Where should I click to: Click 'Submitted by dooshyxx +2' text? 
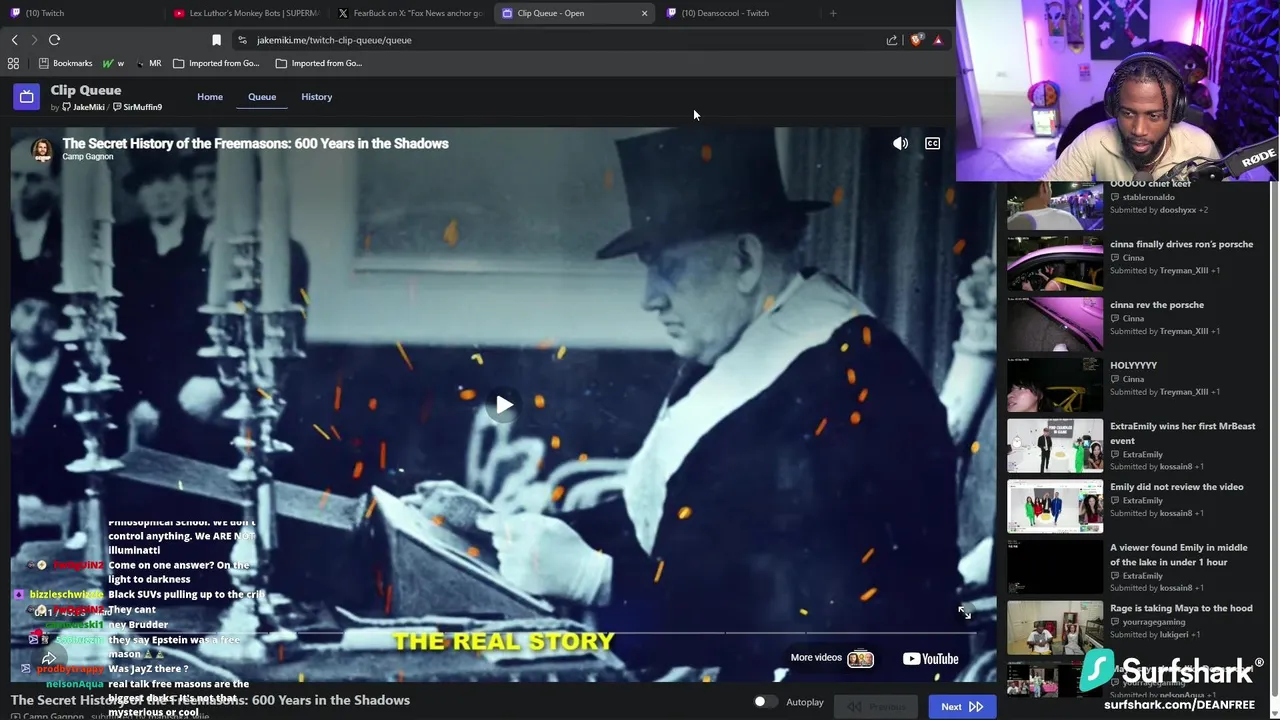click(x=1159, y=210)
